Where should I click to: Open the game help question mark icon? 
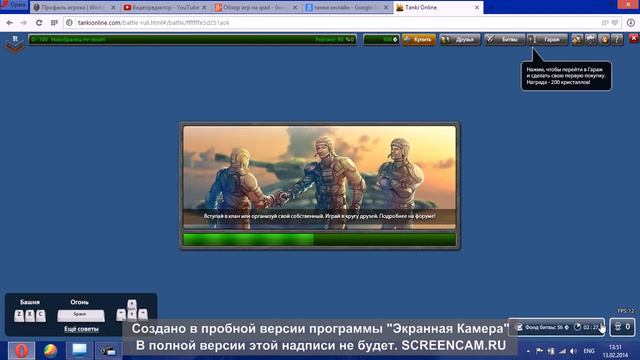tap(617, 40)
